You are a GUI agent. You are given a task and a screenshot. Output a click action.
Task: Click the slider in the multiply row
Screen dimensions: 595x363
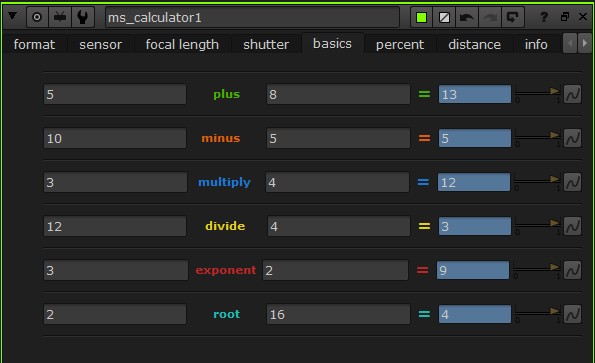tap(537, 181)
